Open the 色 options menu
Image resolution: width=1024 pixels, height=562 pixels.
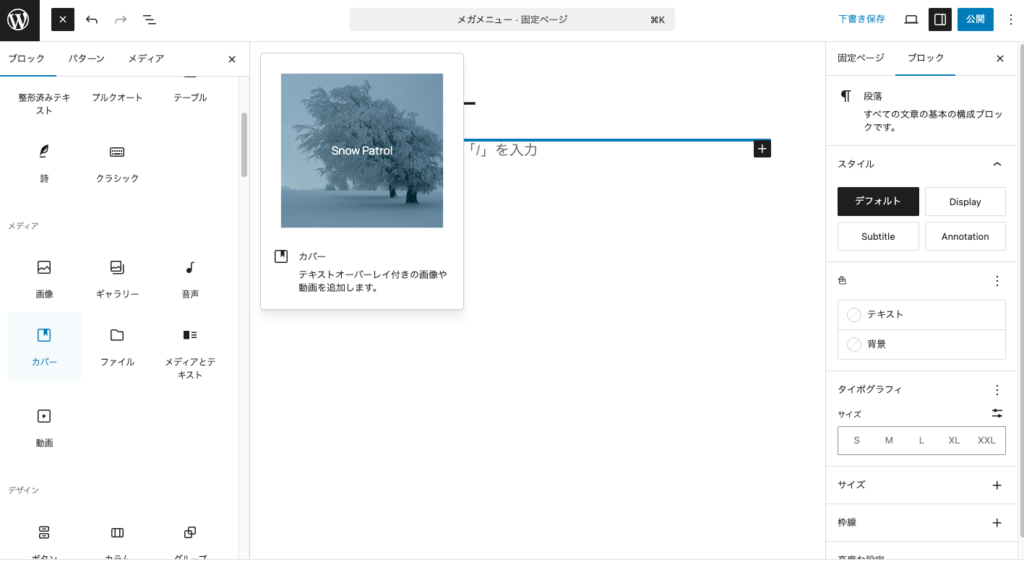click(997, 281)
